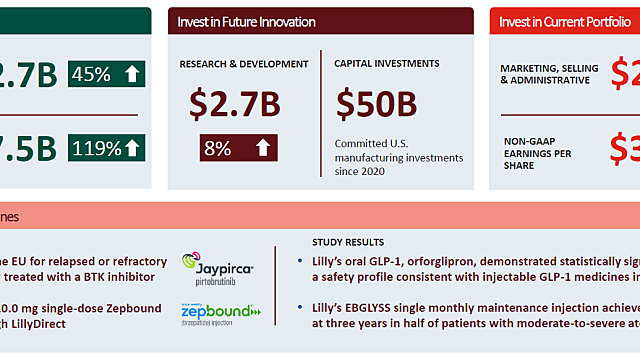Click the Marketing, Selling & Administrative label
The height and width of the screenshot is (360, 640).
(549, 74)
